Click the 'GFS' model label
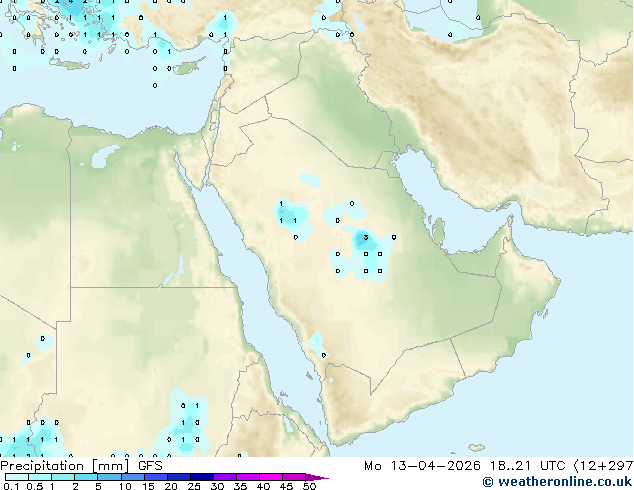 [150, 466]
